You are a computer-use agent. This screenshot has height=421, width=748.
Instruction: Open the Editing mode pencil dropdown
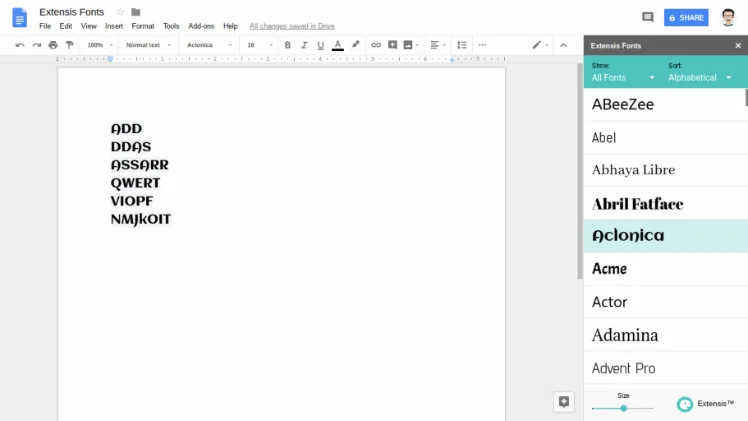tap(540, 45)
